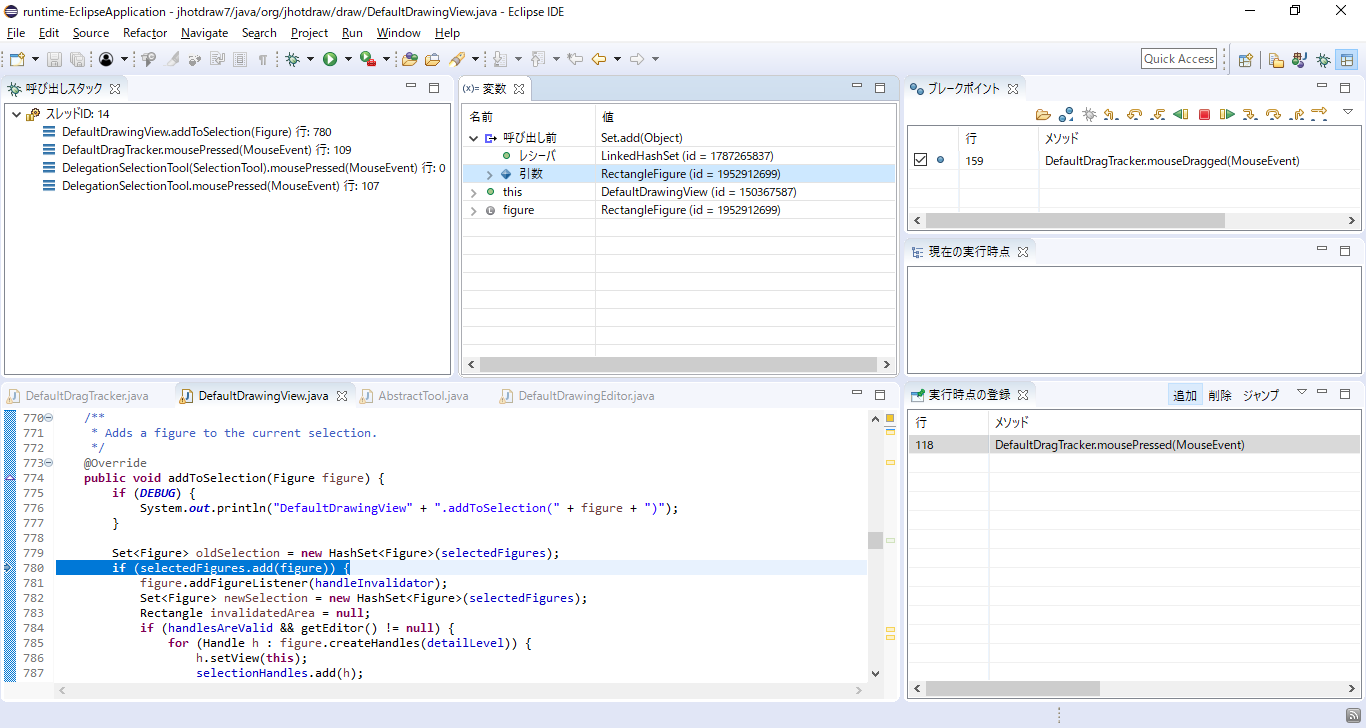Image resolution: width=1366 pixels, height=728 pixels.
Task: Click the Open Perspective icon
Action: 1246,59
